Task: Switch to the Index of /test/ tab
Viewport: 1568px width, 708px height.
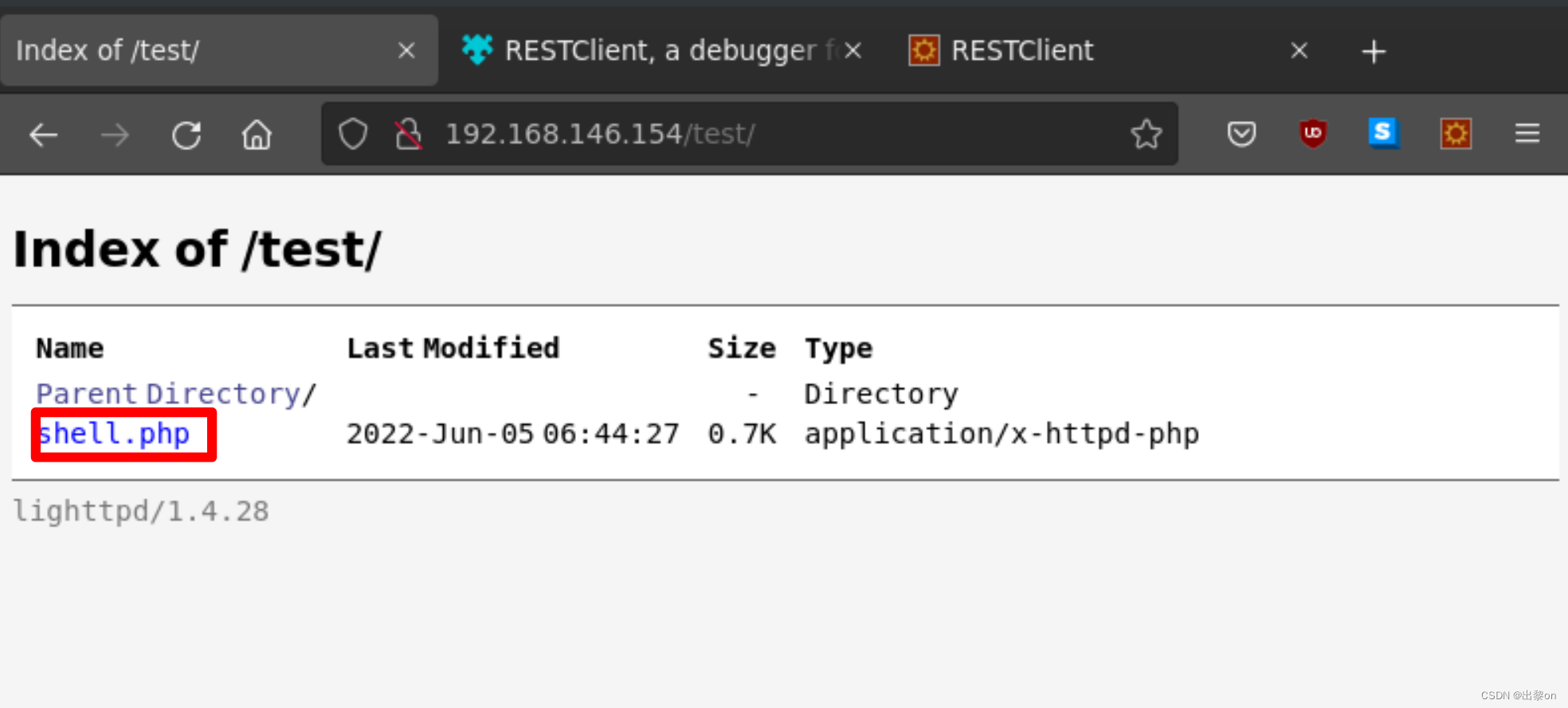Action: [219, 50]
